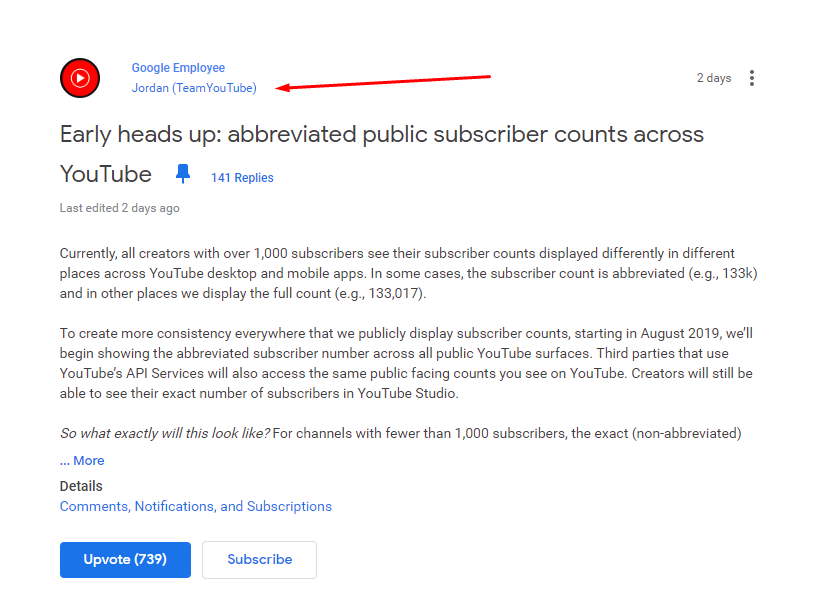The height and width of the screenshot is (612, 823).
Task: Click the italic 'So what exactly will this look like?' text
Action: pyautogui.click(x=165, y=433)
